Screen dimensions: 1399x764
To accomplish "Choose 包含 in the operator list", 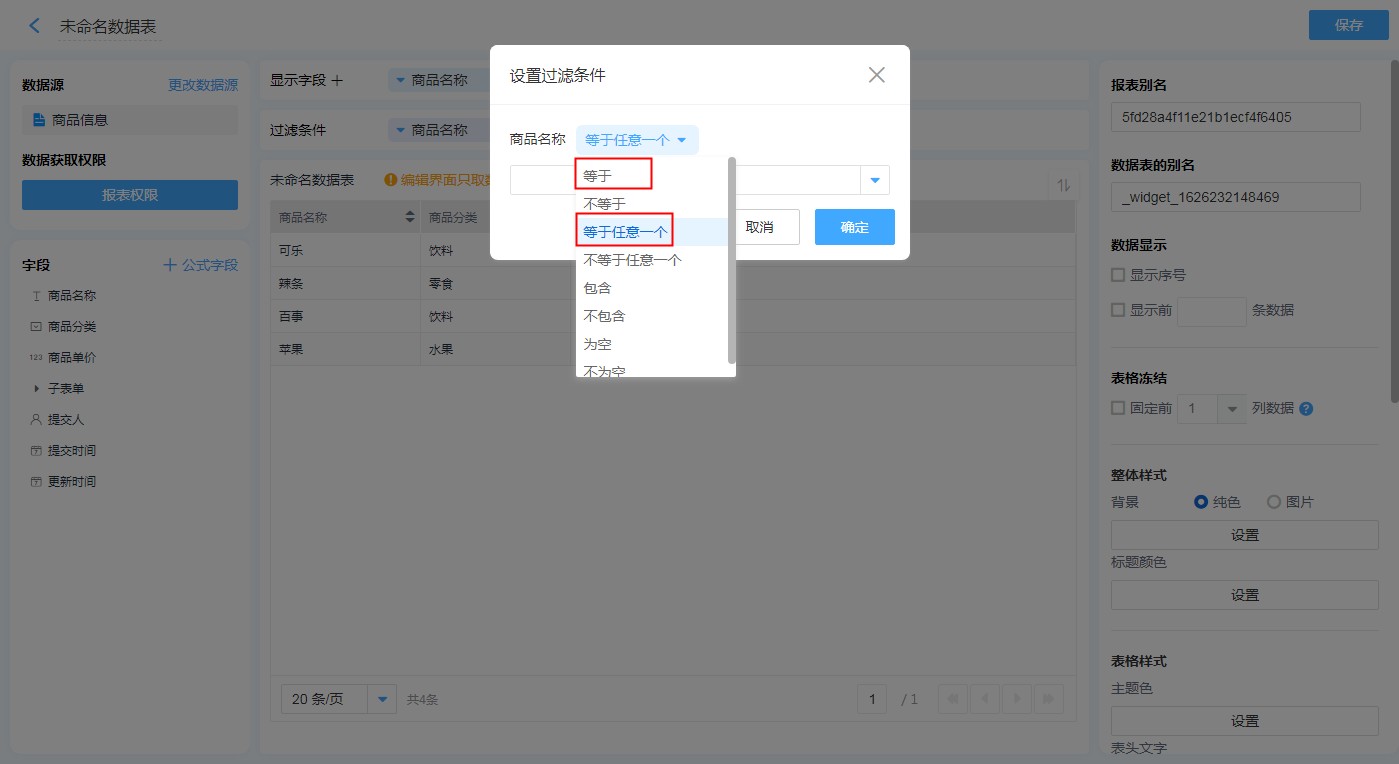I will [597, 288].
